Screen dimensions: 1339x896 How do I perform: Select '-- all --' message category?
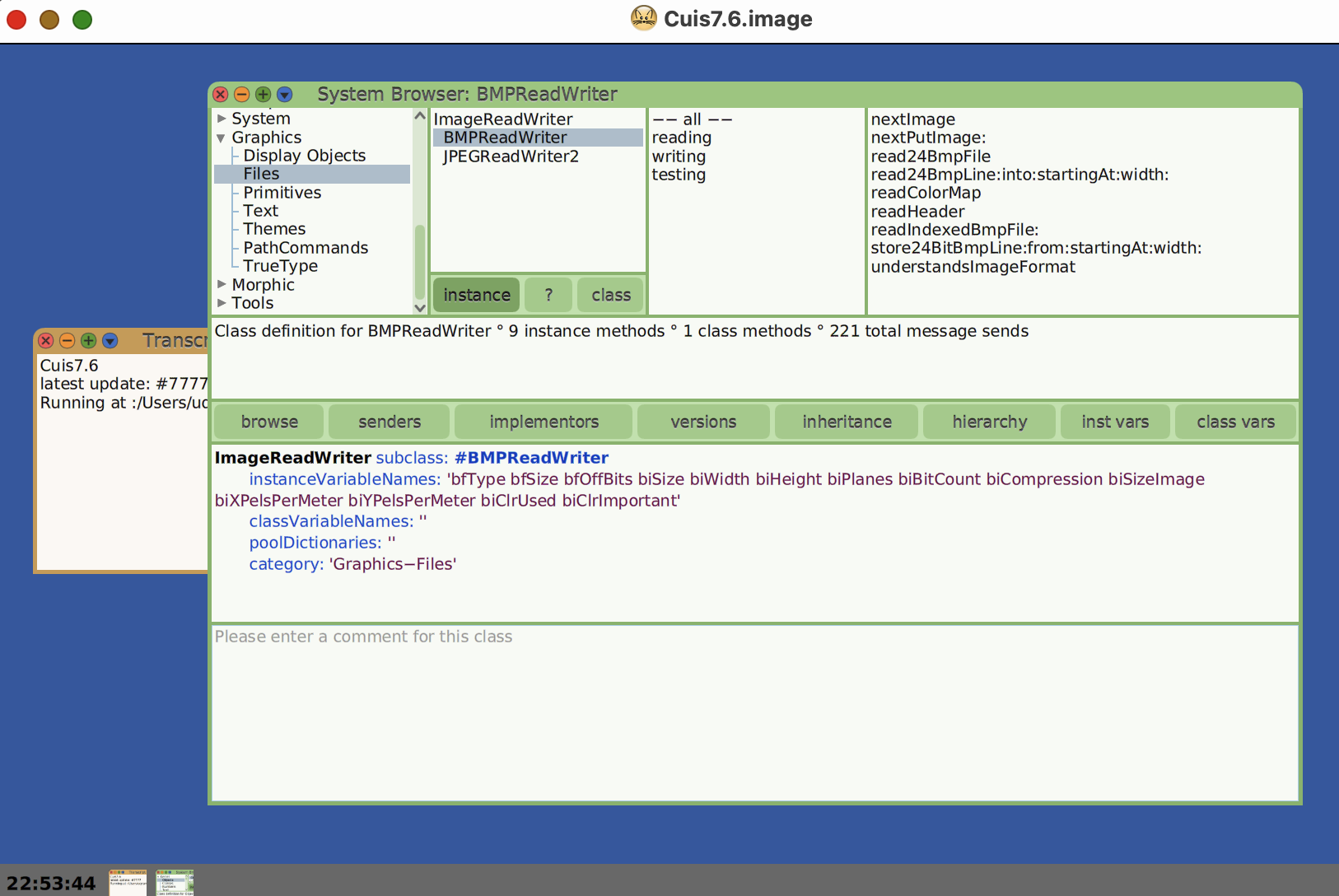692,119
